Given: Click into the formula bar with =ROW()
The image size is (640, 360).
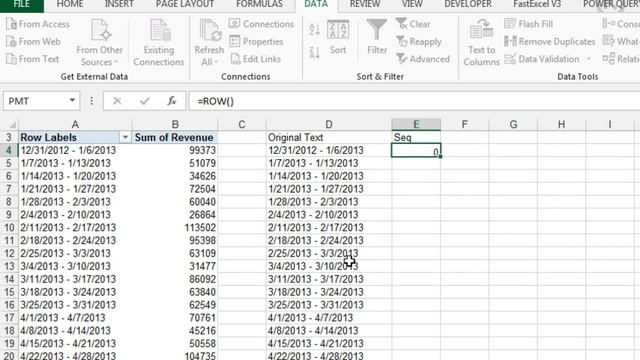Looking at the screenshot, I should [x=414, y=101].
